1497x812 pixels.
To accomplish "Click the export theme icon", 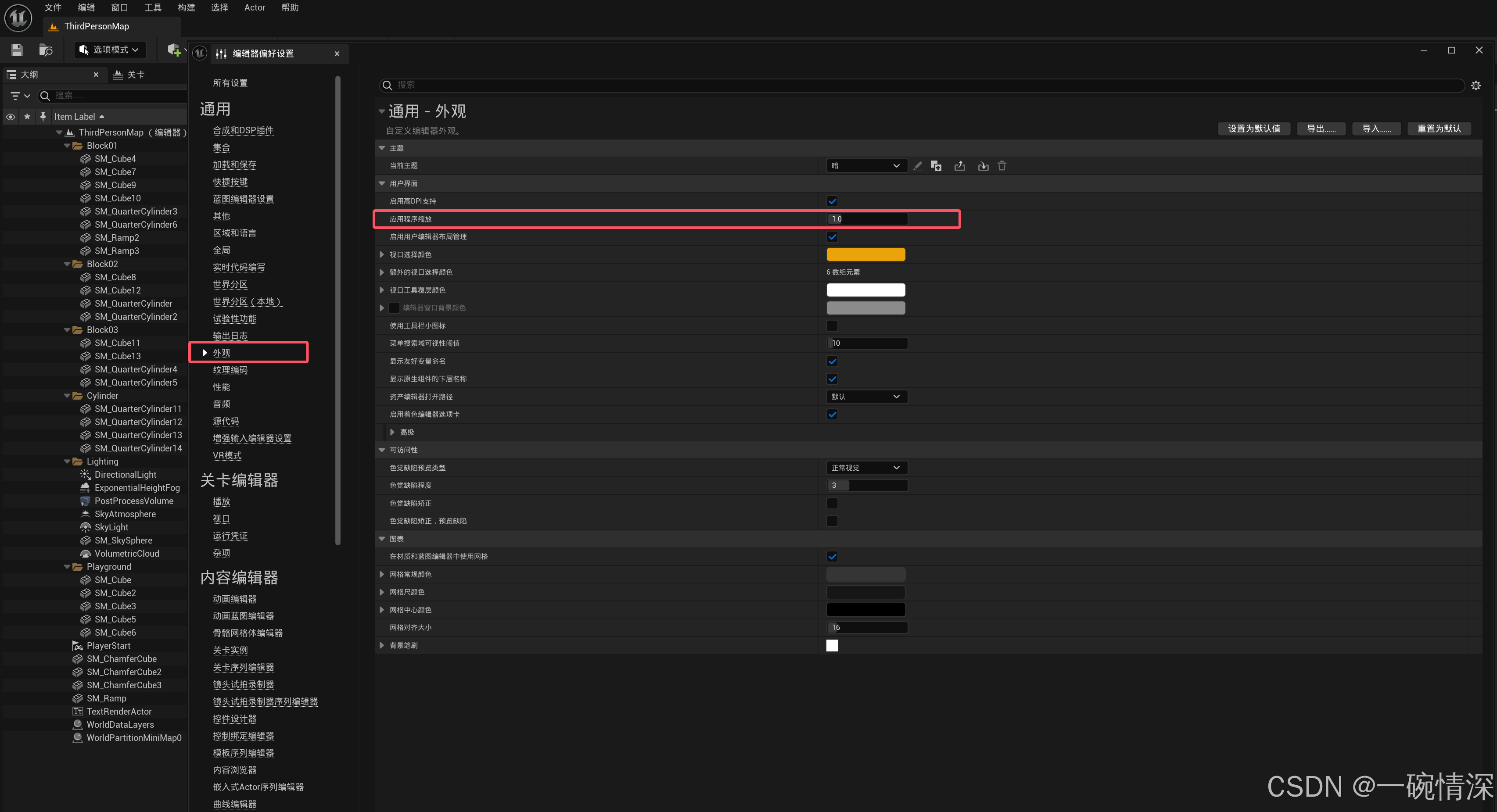I will tap(959, 166).
